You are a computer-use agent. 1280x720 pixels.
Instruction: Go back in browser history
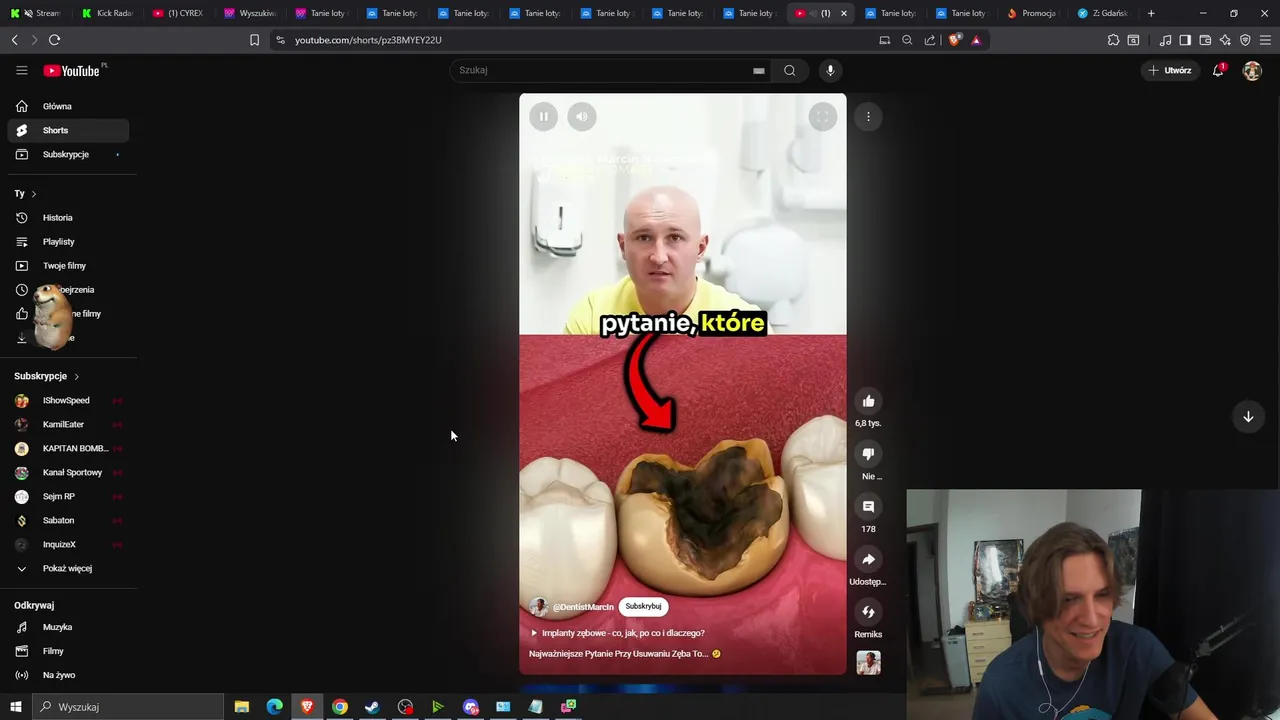pos(14,40)
